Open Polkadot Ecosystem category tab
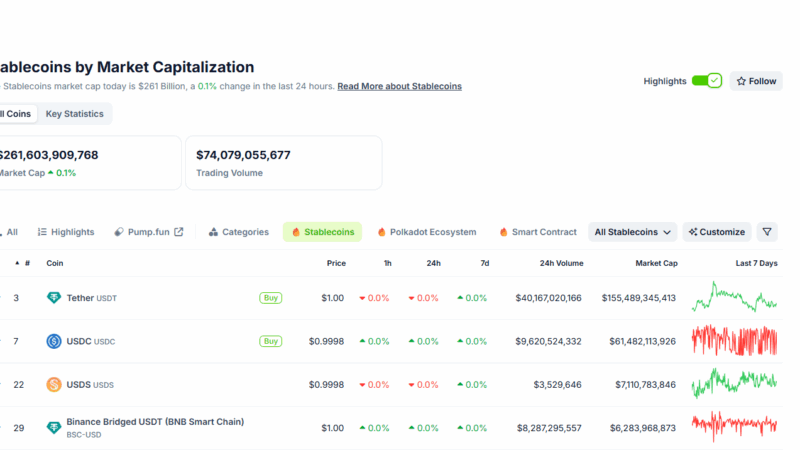 pos(427,232)
